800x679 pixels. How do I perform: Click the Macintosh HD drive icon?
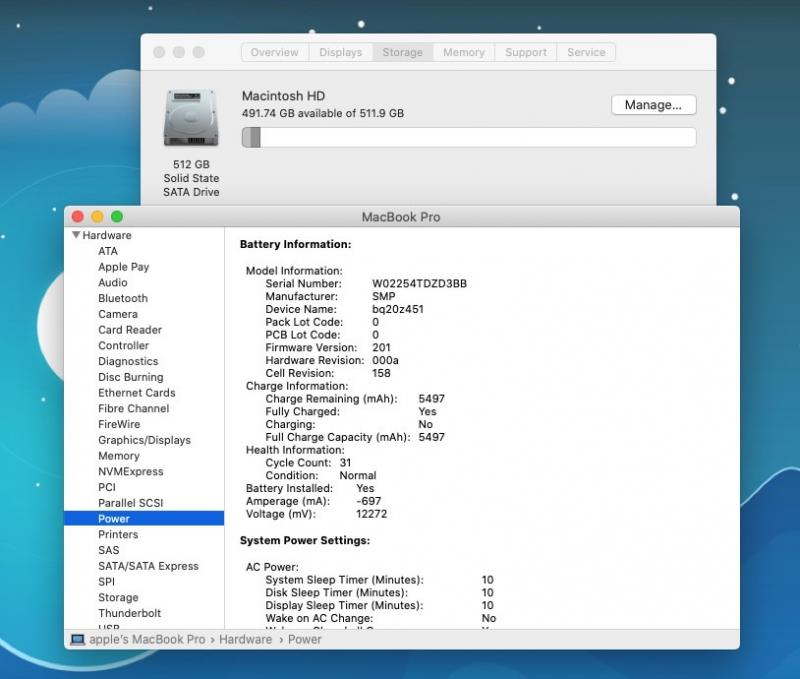[x=191, y=118]
